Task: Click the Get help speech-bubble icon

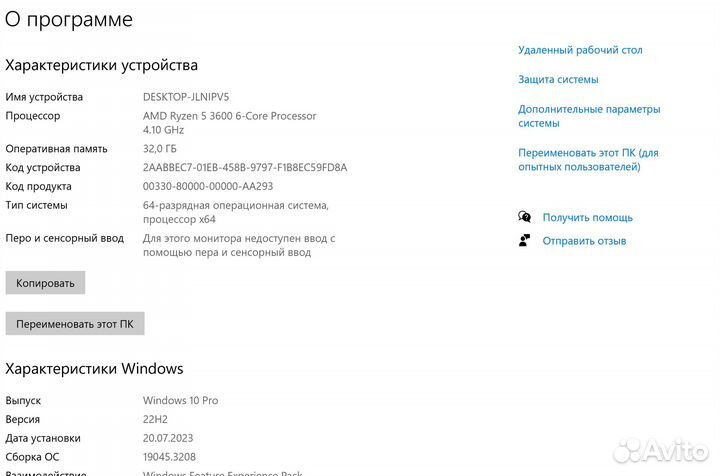Action: point(524,217)
